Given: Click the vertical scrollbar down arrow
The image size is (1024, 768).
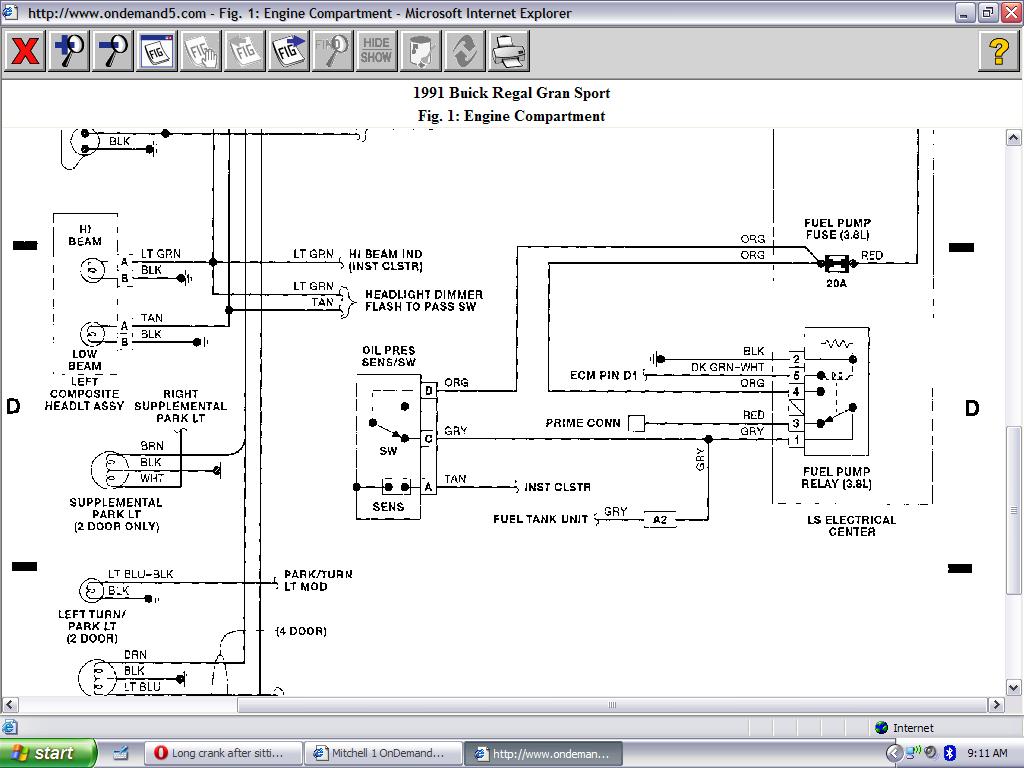Looking at the screenshot, I should 1014,687.
